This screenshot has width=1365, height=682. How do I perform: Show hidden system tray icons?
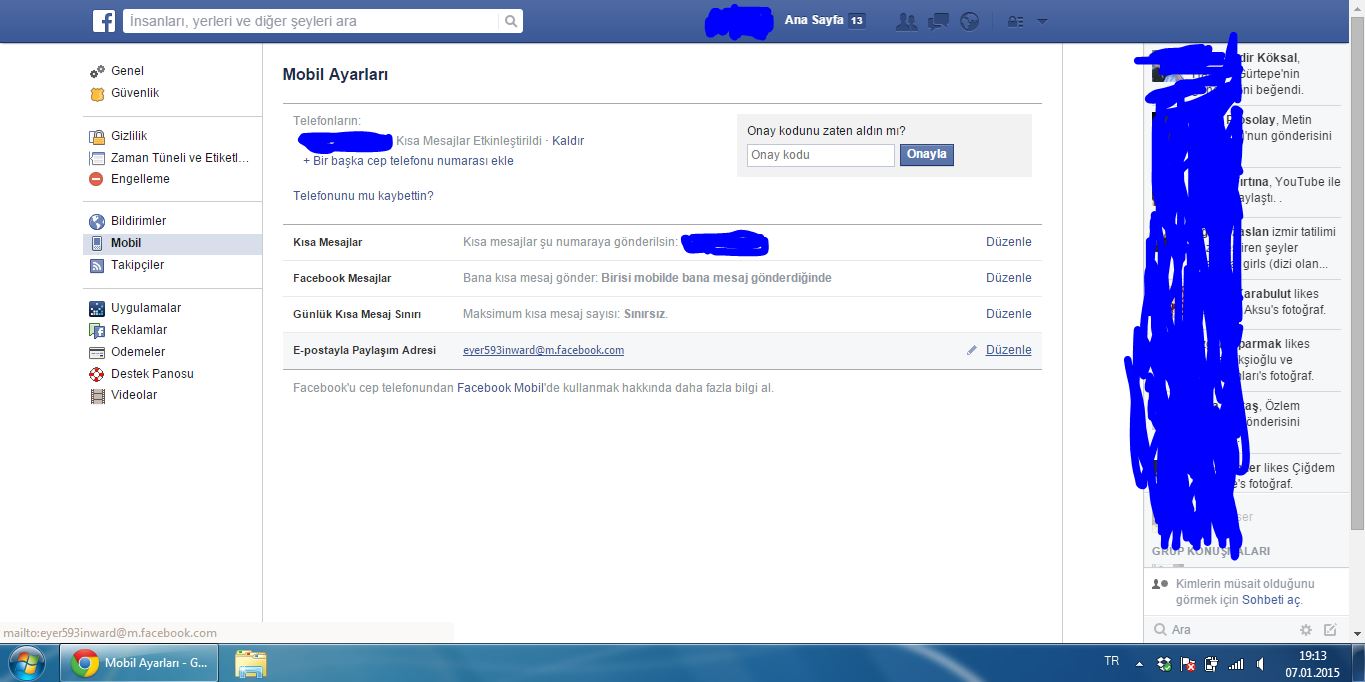coord(1139,663)
